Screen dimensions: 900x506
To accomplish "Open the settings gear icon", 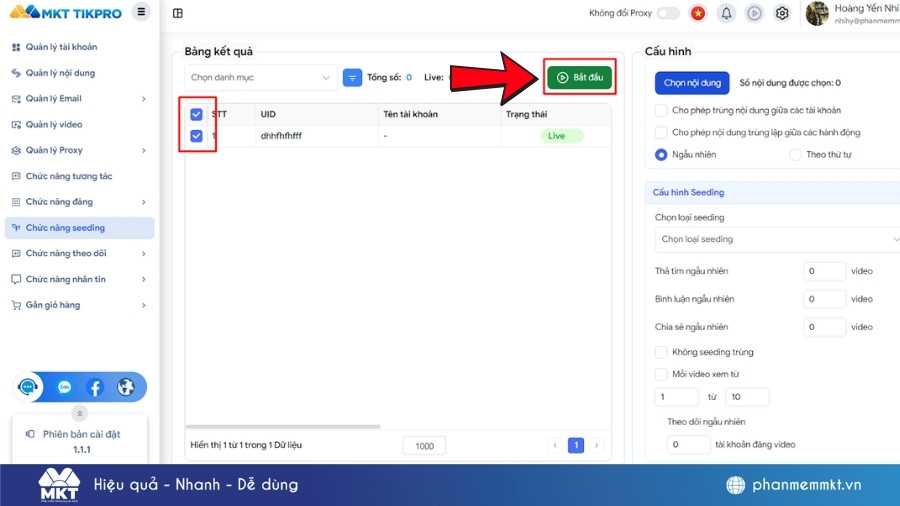I will click(x=782, y=13).
